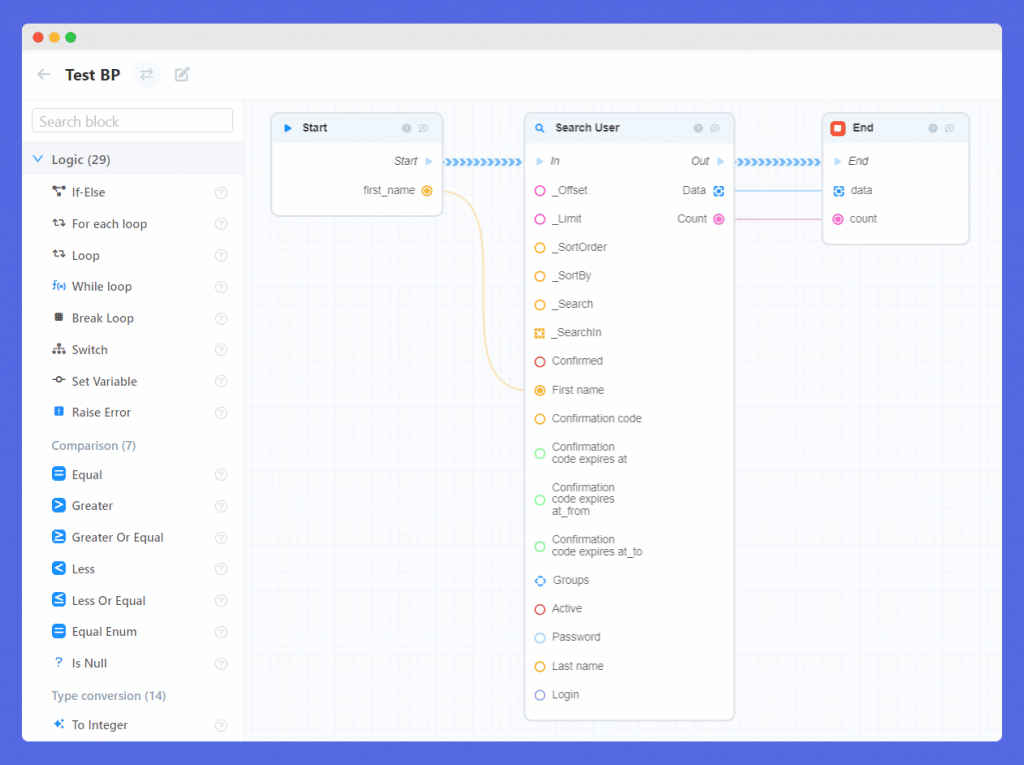1024x765 pixels.
Task: Click the Switch block icon
Action: [59, 349]
